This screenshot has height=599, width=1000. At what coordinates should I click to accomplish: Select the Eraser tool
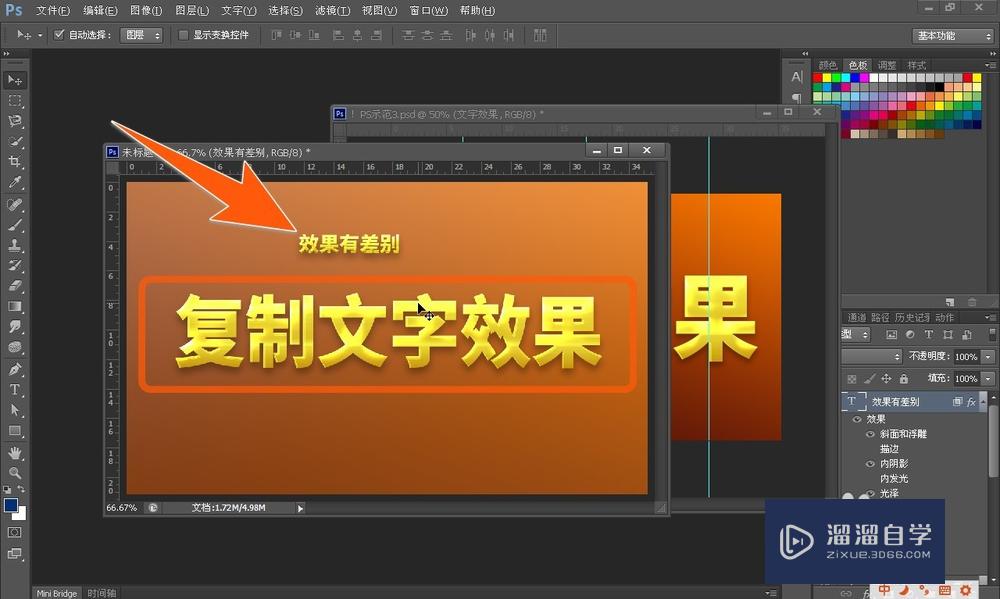(x=15, y=286)
